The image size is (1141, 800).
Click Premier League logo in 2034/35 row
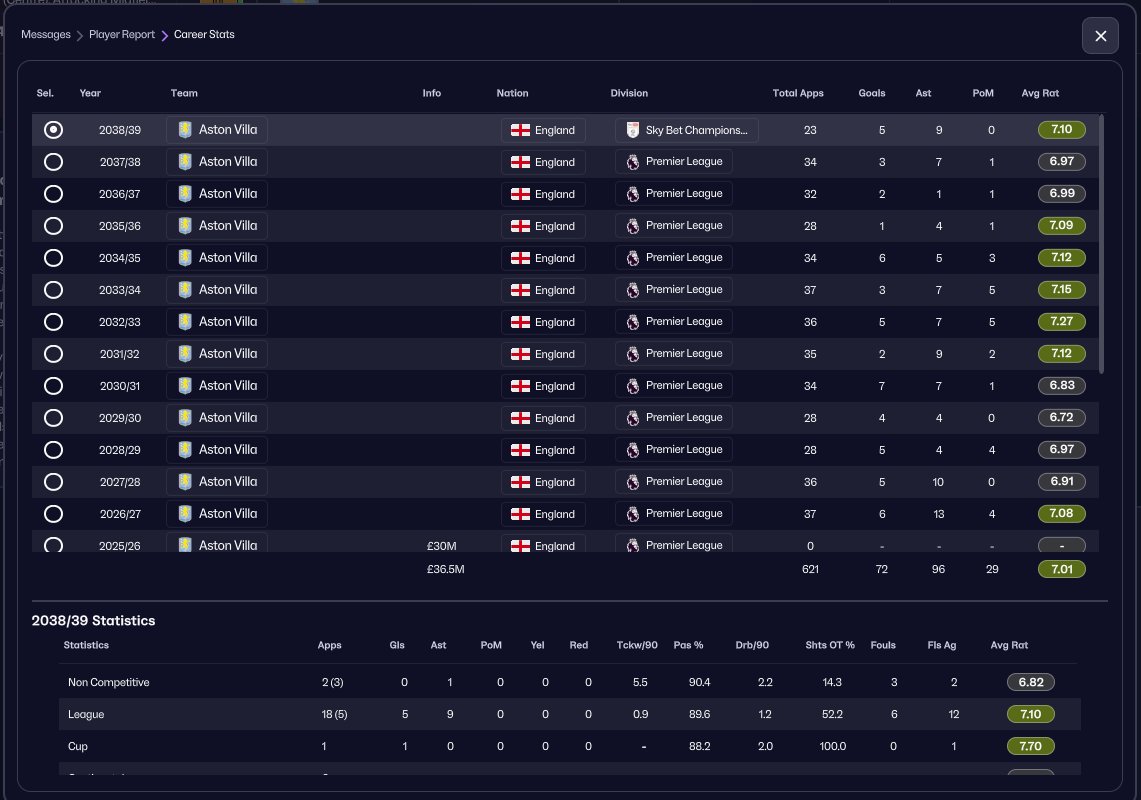pyautogui.click(x=633, y=258)
